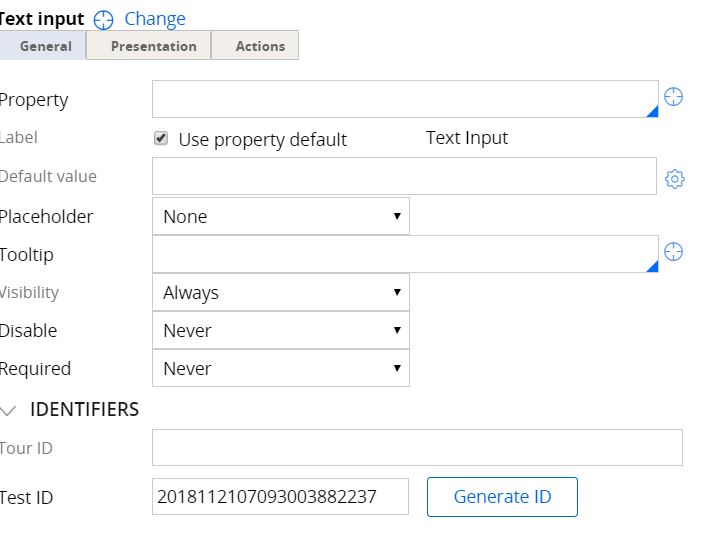The width and height of the screenshot is (709, 554).
Task: Click the crosshair icon next to Text input
Action: pyautogui.click(x=104, y=19)
